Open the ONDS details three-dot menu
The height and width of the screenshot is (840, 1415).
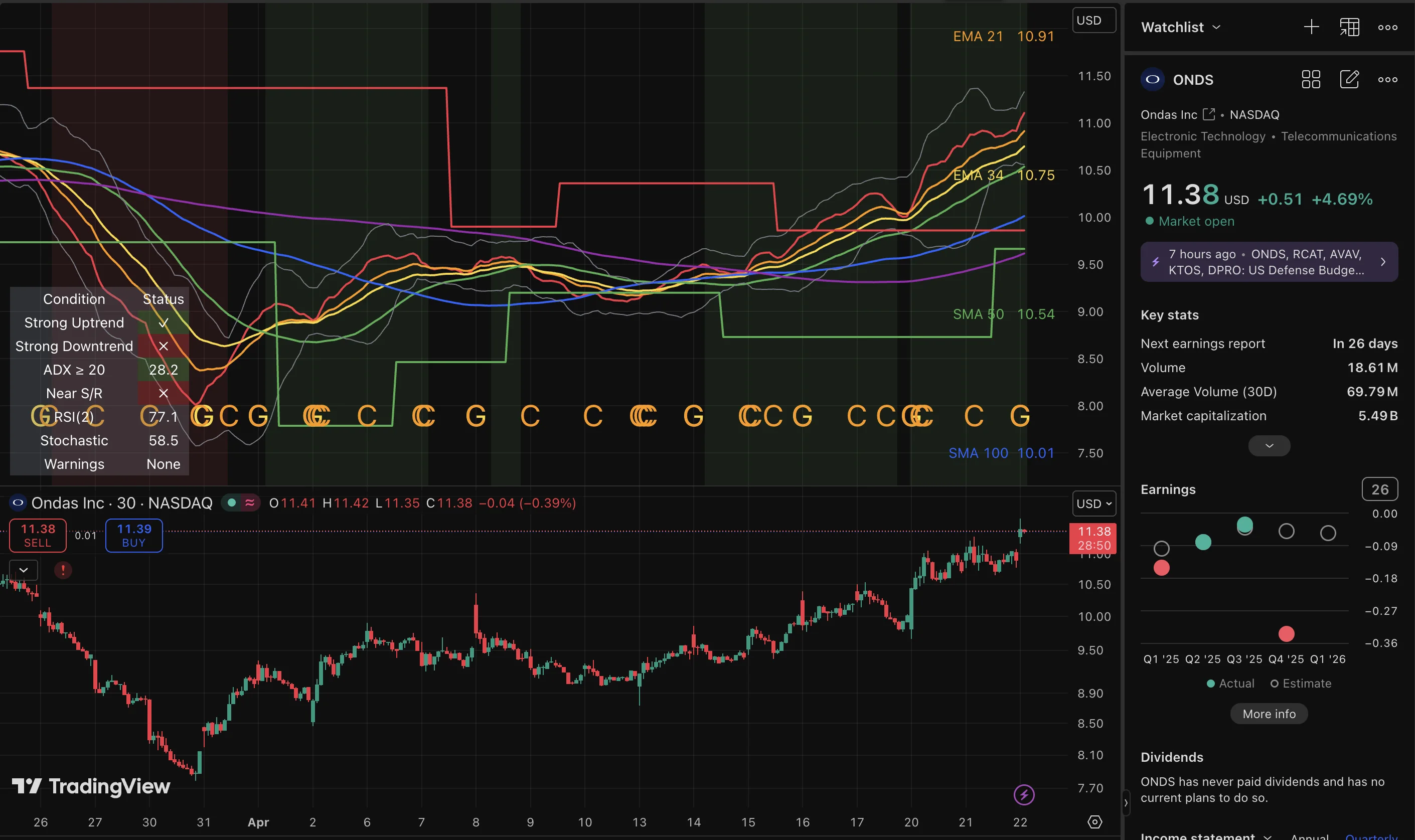pos(1387,79)
